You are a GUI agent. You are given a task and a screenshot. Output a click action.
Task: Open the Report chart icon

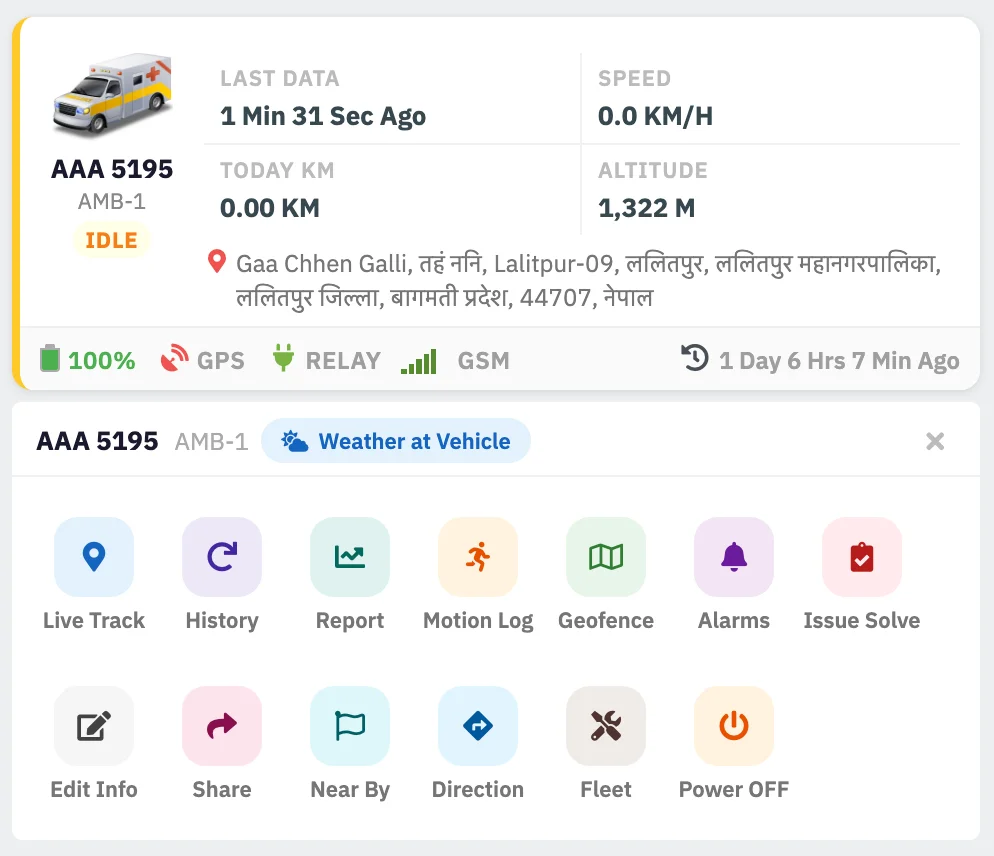[x=350, y=557]
